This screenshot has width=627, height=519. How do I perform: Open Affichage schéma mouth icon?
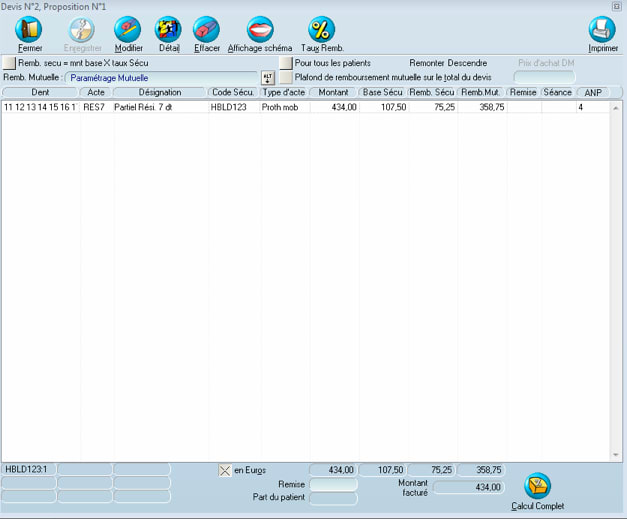pyautogui.click(x=260, y=30)
